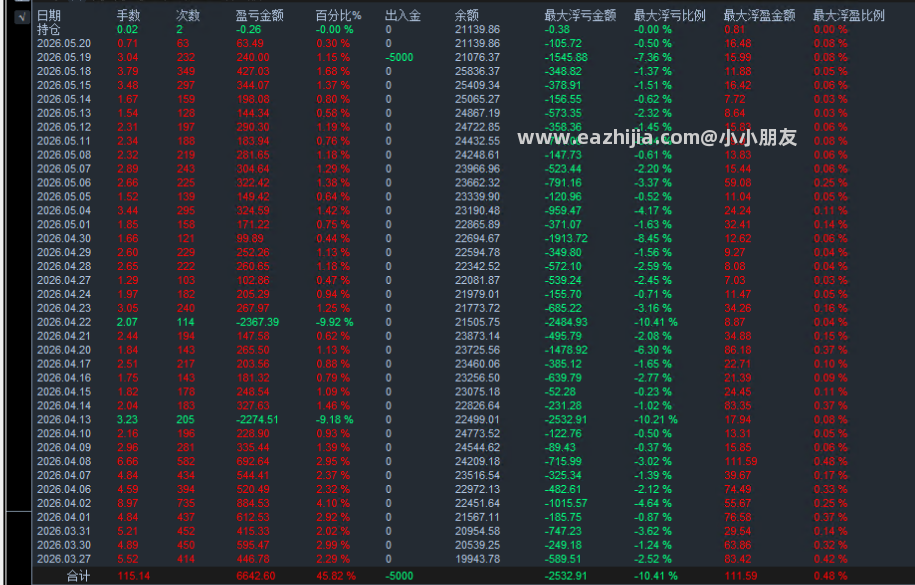This screenshot has width=915, height=585.
Task: Click the -9.92 % percentage cell
Action: pyautogui.click(x=334, y=322)
